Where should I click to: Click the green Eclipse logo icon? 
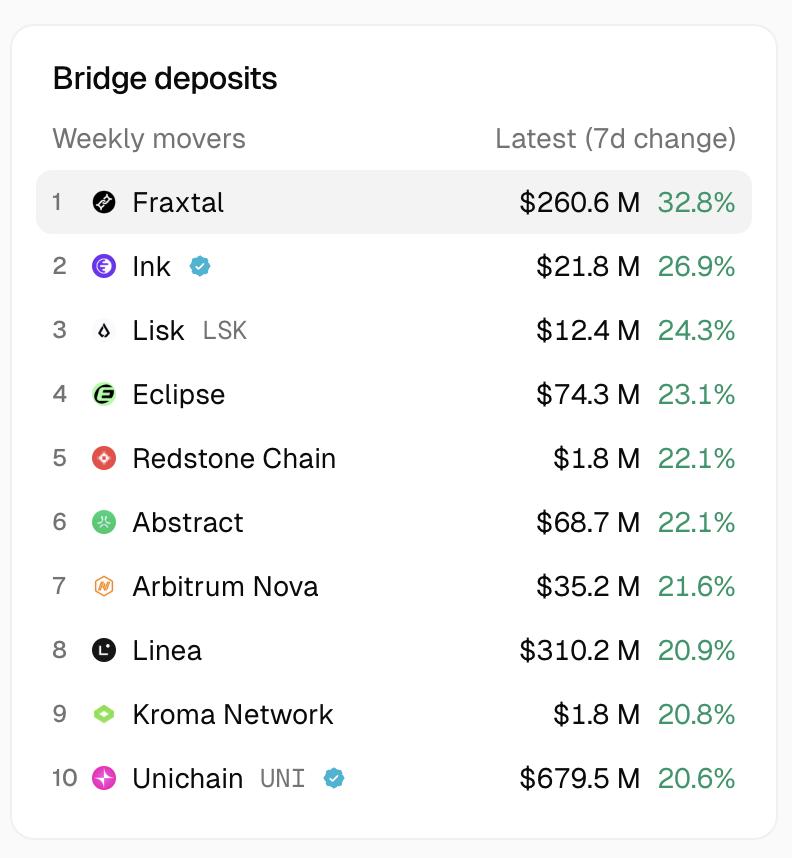(104, 395)
